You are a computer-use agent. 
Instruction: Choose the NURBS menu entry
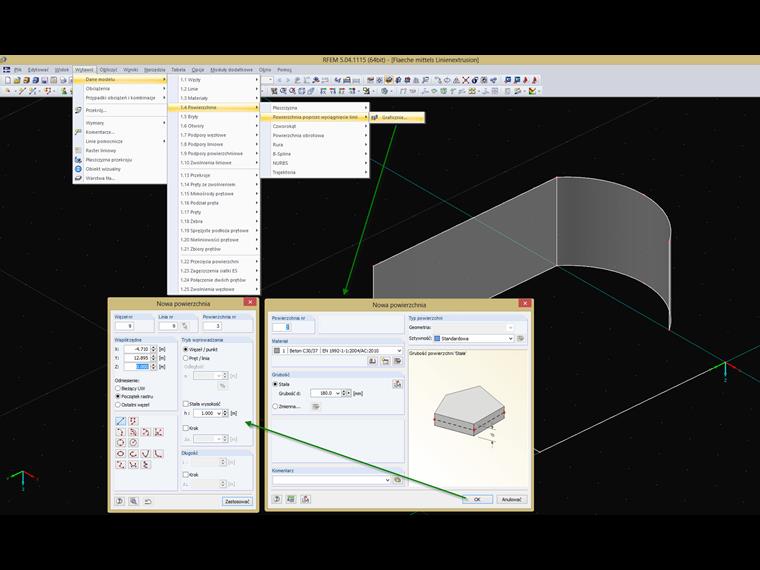click(x=315, y=163)
